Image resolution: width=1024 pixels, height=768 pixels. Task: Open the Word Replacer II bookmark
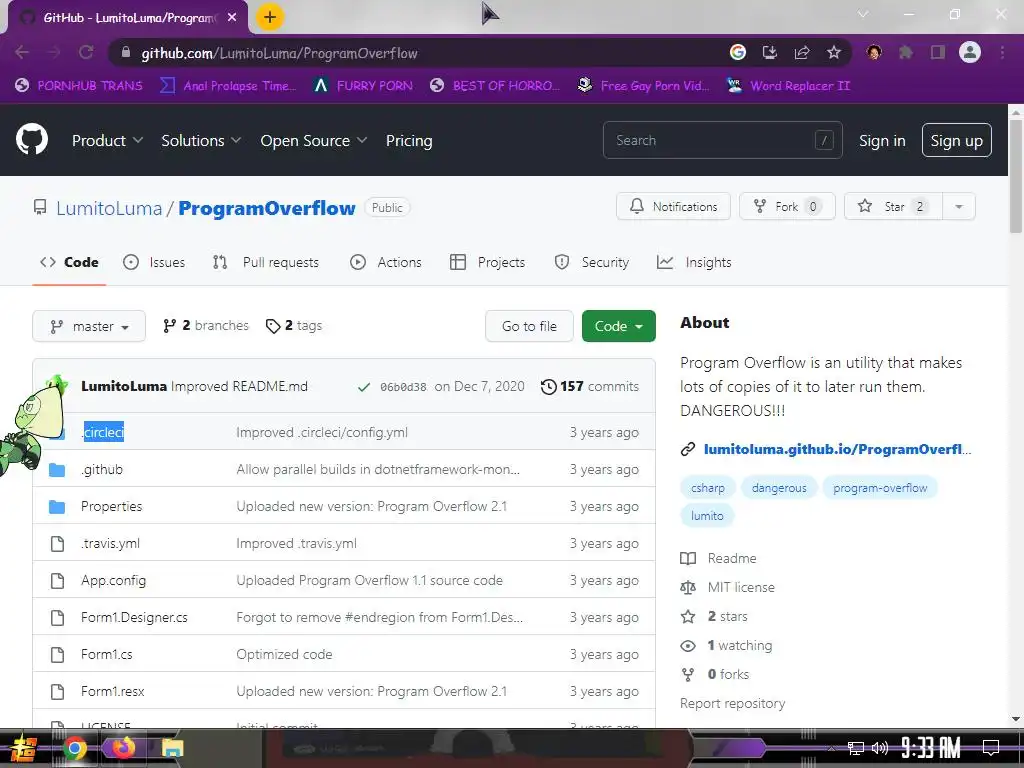pyautogui.click(x=788, y=86)
